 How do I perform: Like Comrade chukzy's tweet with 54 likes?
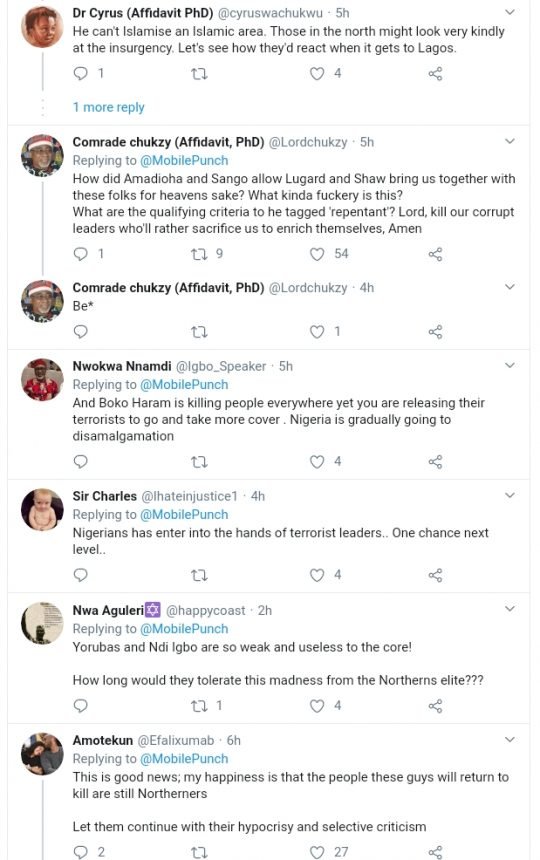(317, 254)
